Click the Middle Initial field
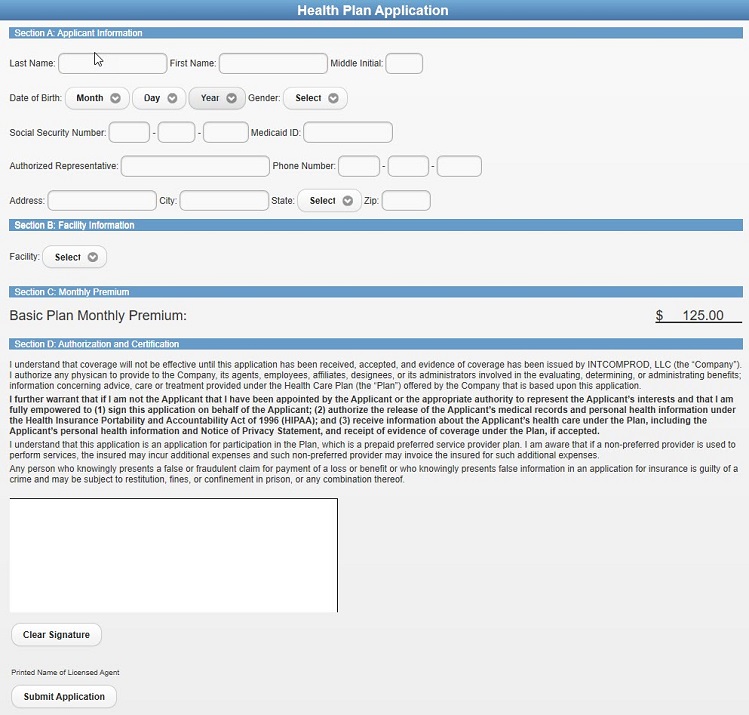The height and width of the screenshot is (715, 749). pyautogui.click(x=404, y=64)
